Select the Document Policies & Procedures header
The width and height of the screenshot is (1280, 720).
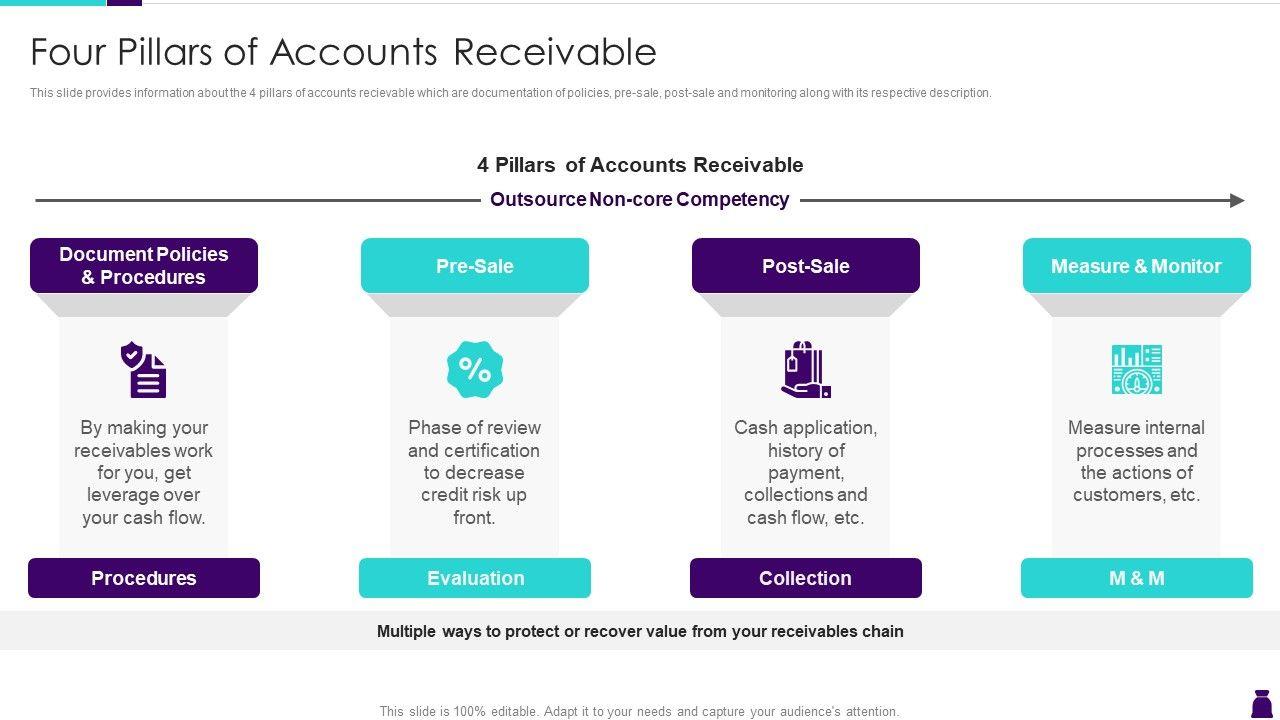click(x=144, y=266)
